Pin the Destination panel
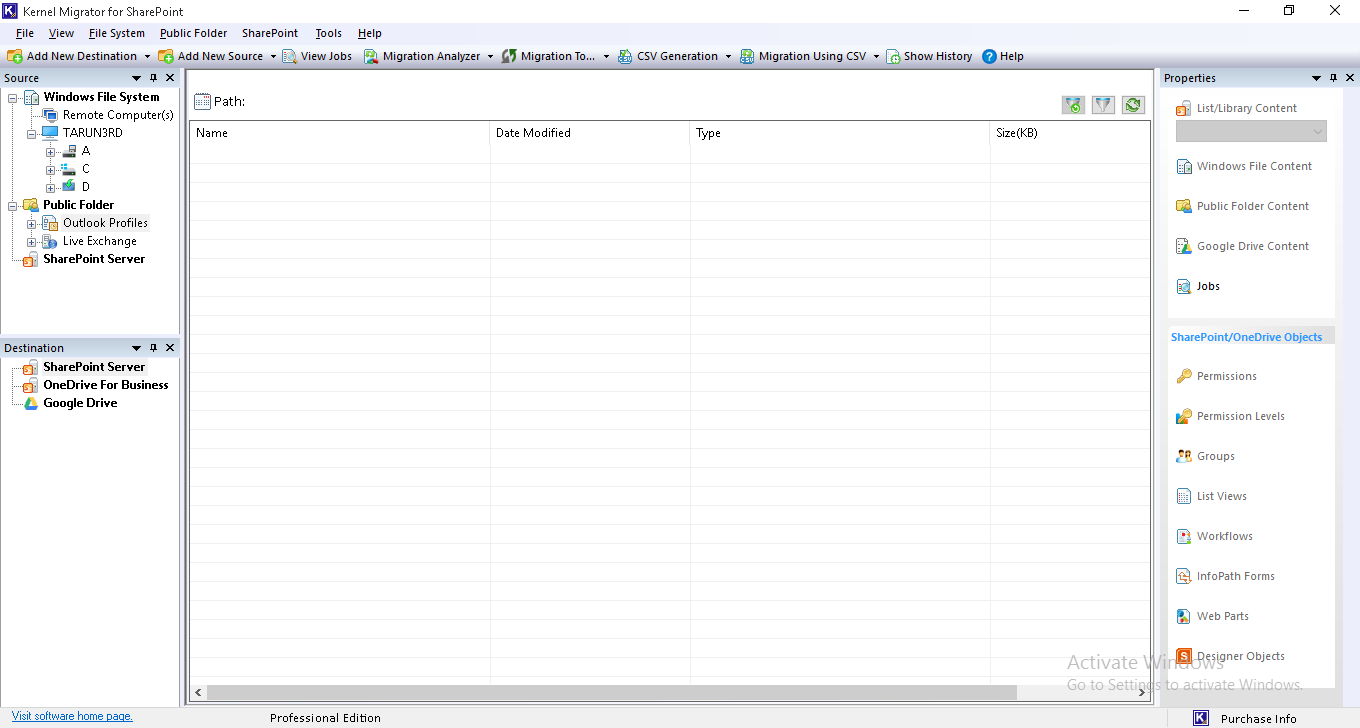The width and height of the screenshot is (1360, 728). coord(153,348)
